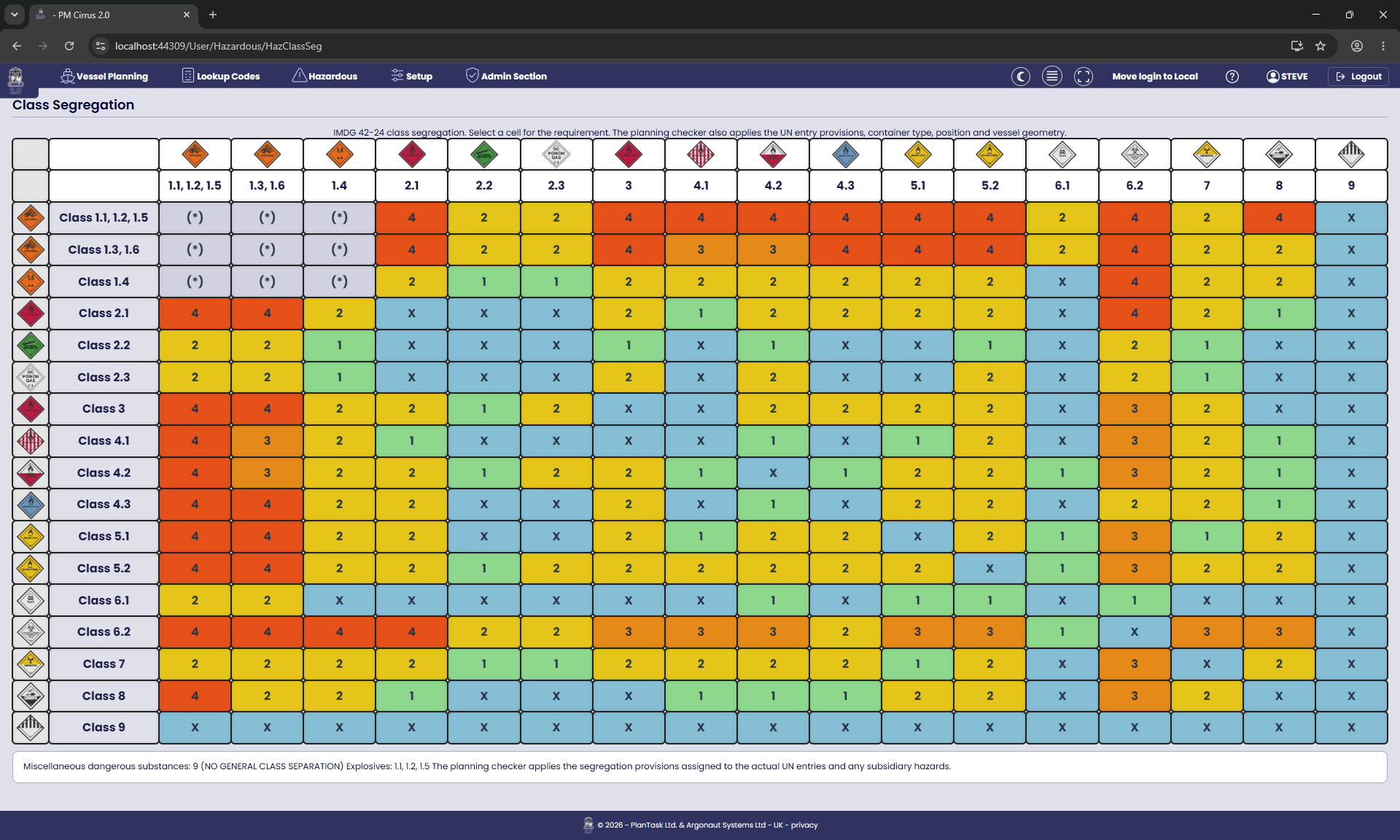Click the 4.3 blue dangerous-when-wet column placard
The width and height of the screenshot is (1400, 840).
[845, 154]
